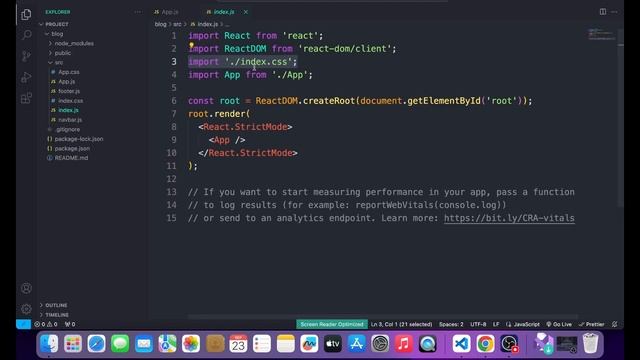Open the Manage gear icon
This screenshot has width=640, height=360.
point(26,309)
